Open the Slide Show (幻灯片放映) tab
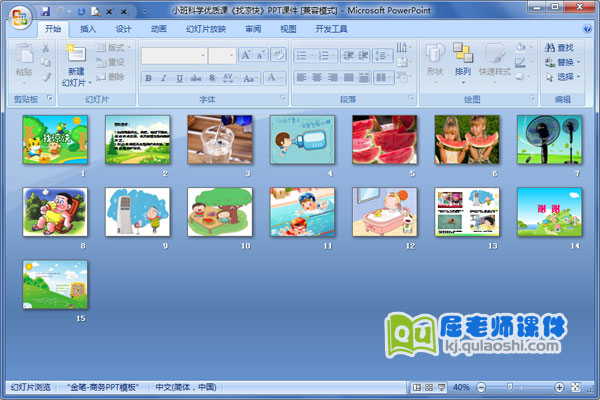 pos(206,29)
